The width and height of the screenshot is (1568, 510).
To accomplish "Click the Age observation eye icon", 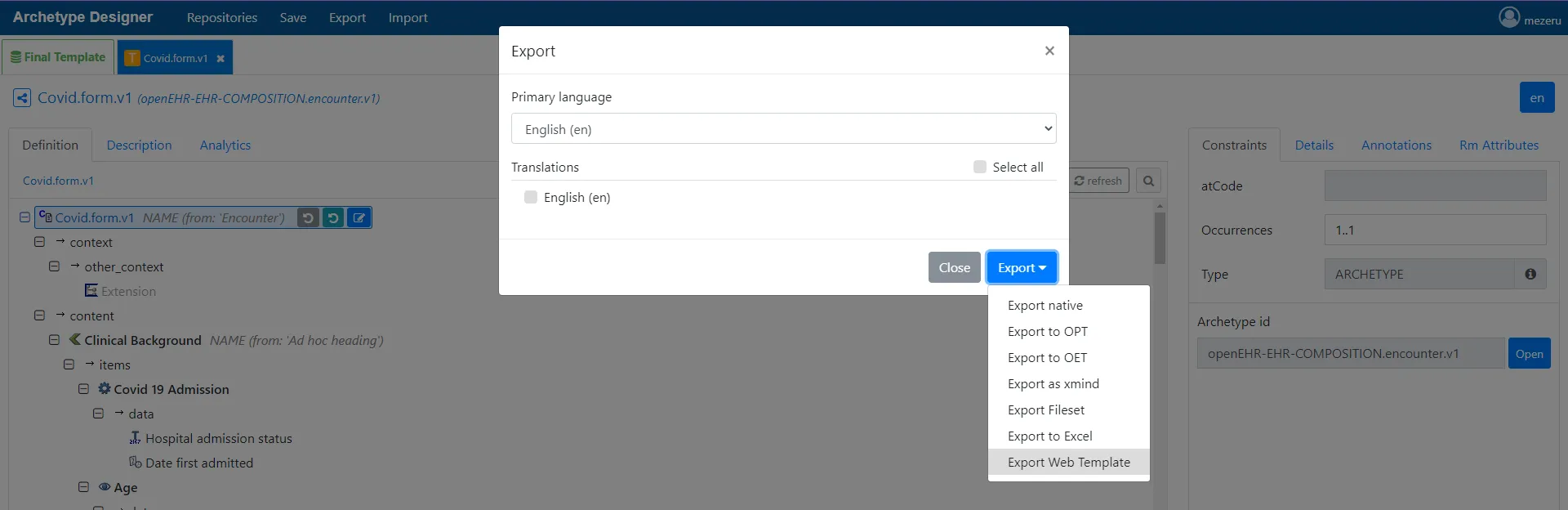I will [105, 487].
